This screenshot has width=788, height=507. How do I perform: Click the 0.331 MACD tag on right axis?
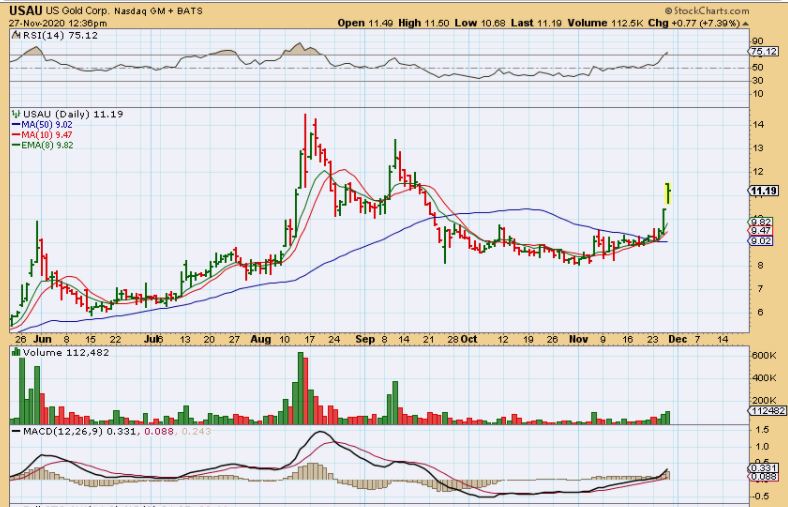763,468
